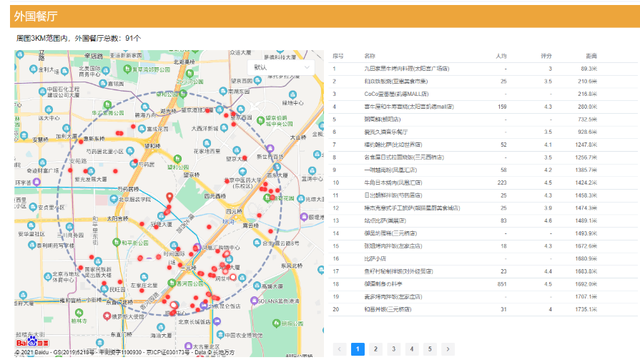Viewport: 640px width, 360px height.
Task: Click the 1424.2米 distance cell
Action: [586, 182]
